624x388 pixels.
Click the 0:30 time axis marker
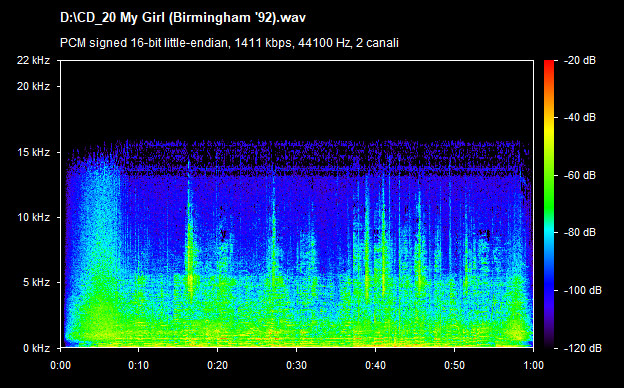pyautogui.click(x=296, y=365)
